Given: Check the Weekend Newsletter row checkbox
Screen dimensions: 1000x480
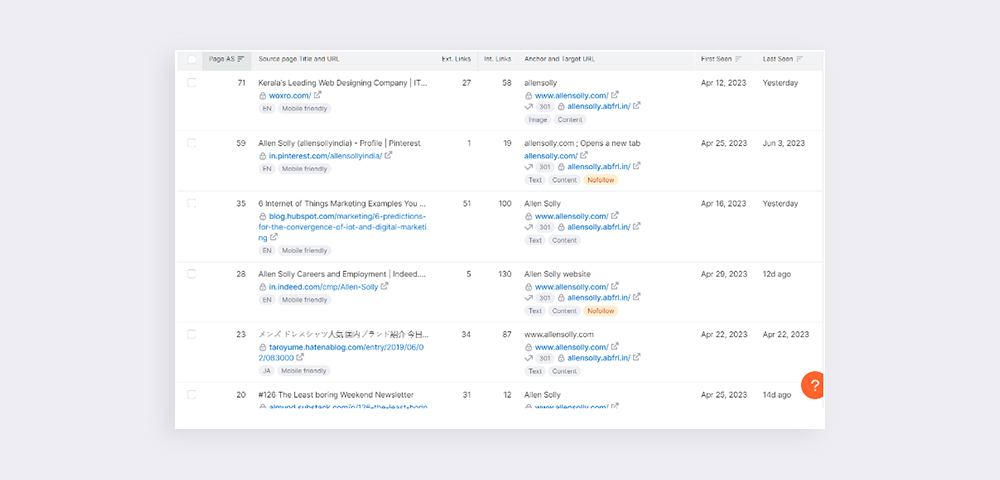Looking at the screenshot, I should [191, 395].
